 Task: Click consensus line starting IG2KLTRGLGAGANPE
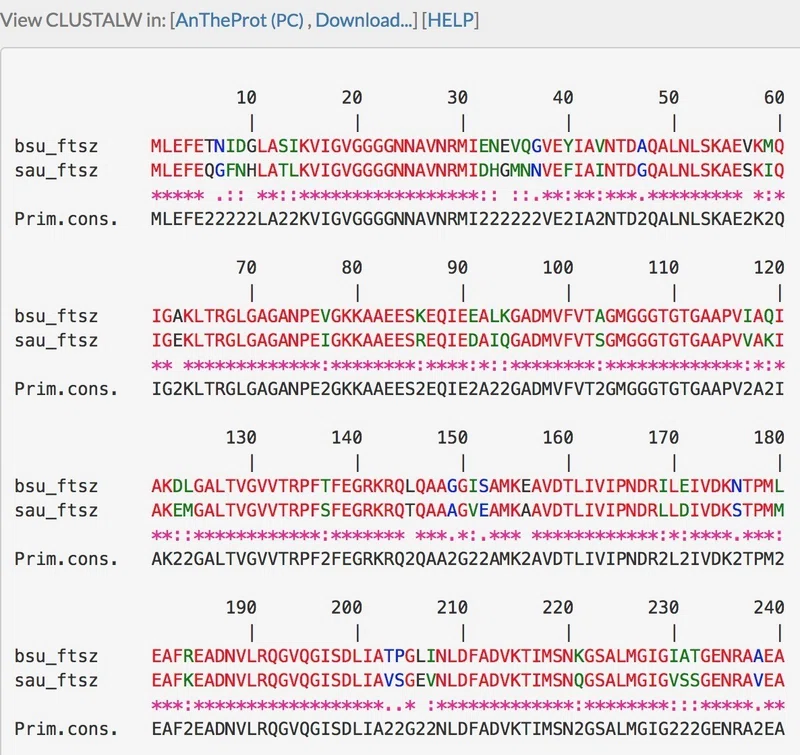467,389
